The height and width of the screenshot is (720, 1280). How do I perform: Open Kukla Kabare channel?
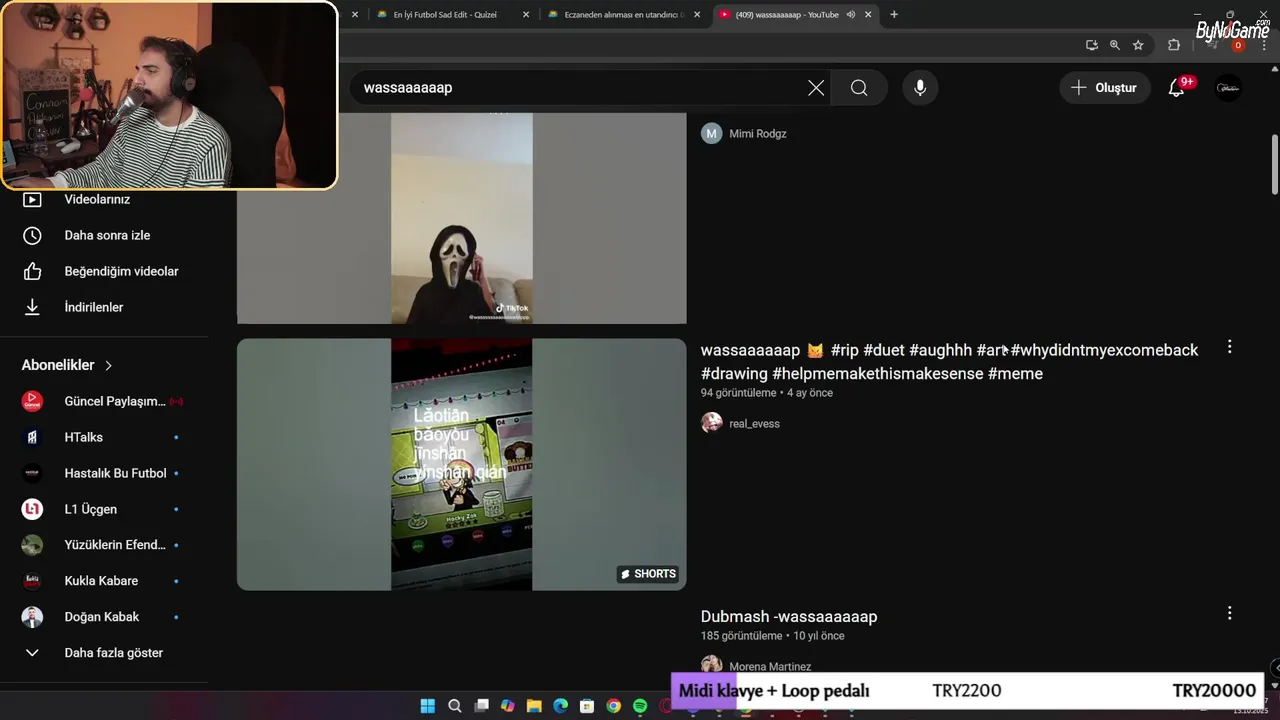101,581
